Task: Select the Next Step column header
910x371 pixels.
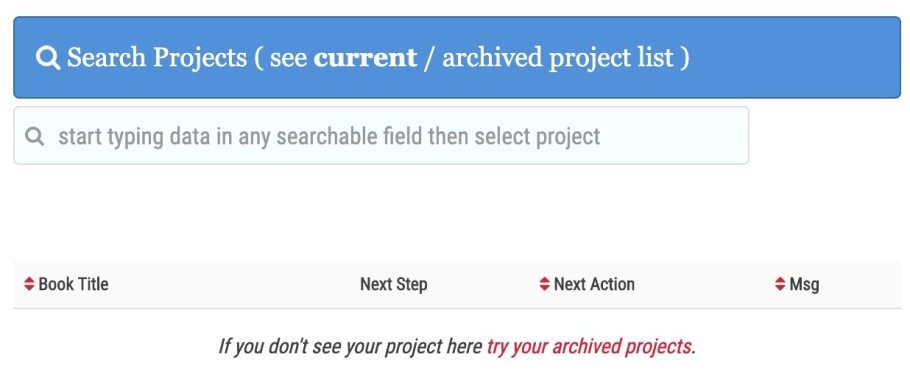Action: coord(393,284)
